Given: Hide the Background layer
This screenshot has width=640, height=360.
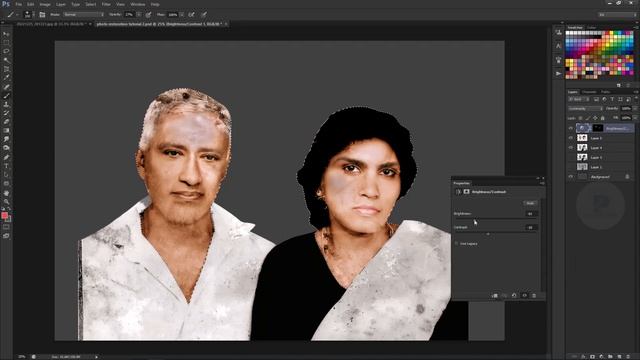Looking at the screenshot, I should click(571, 177).
